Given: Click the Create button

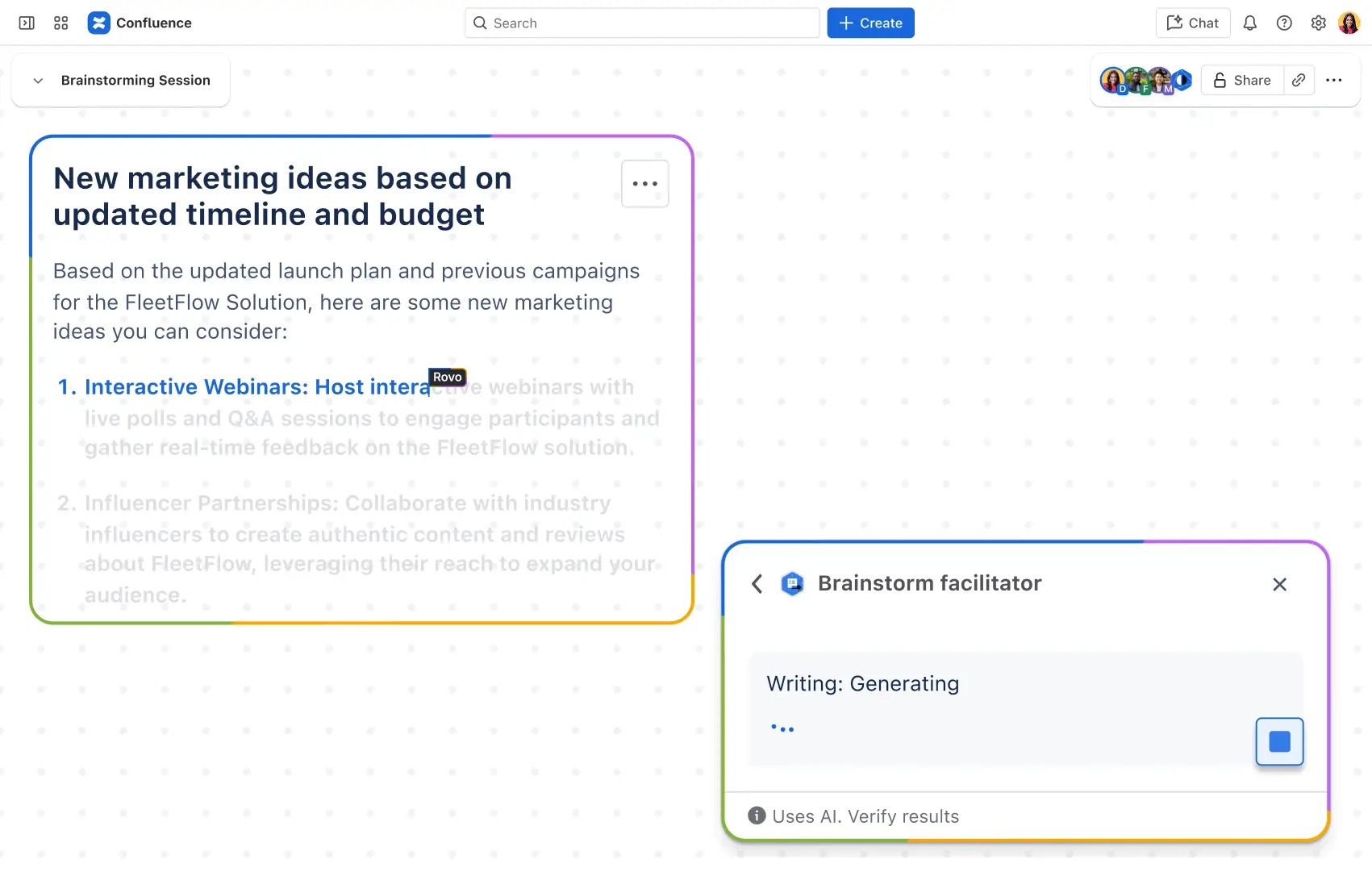Looking at the screenshot, I should coord(870,23).
